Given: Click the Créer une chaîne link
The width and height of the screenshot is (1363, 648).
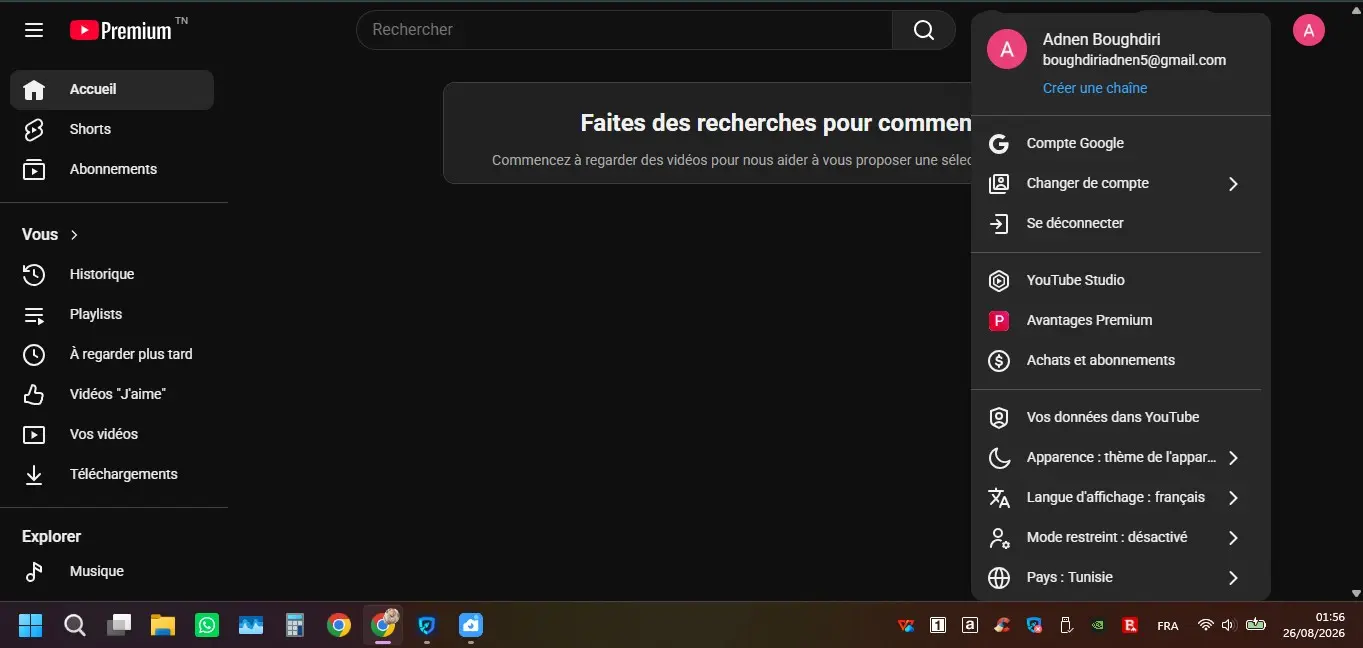Looking at the screenshot, I should click(x=1094, y=88).
